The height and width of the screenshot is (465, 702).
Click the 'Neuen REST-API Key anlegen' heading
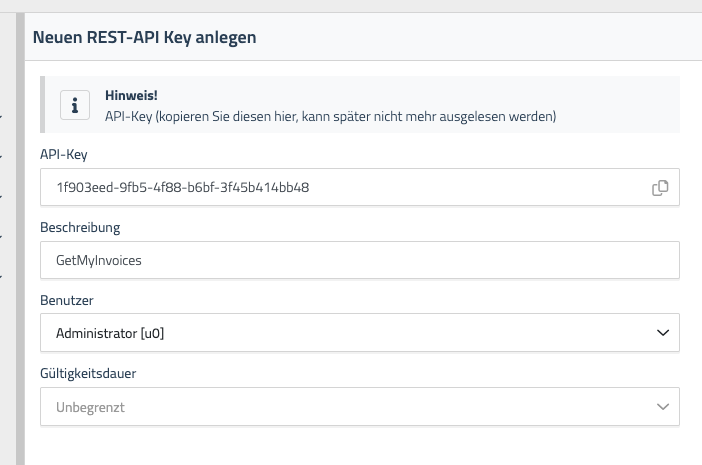(145, 37)
